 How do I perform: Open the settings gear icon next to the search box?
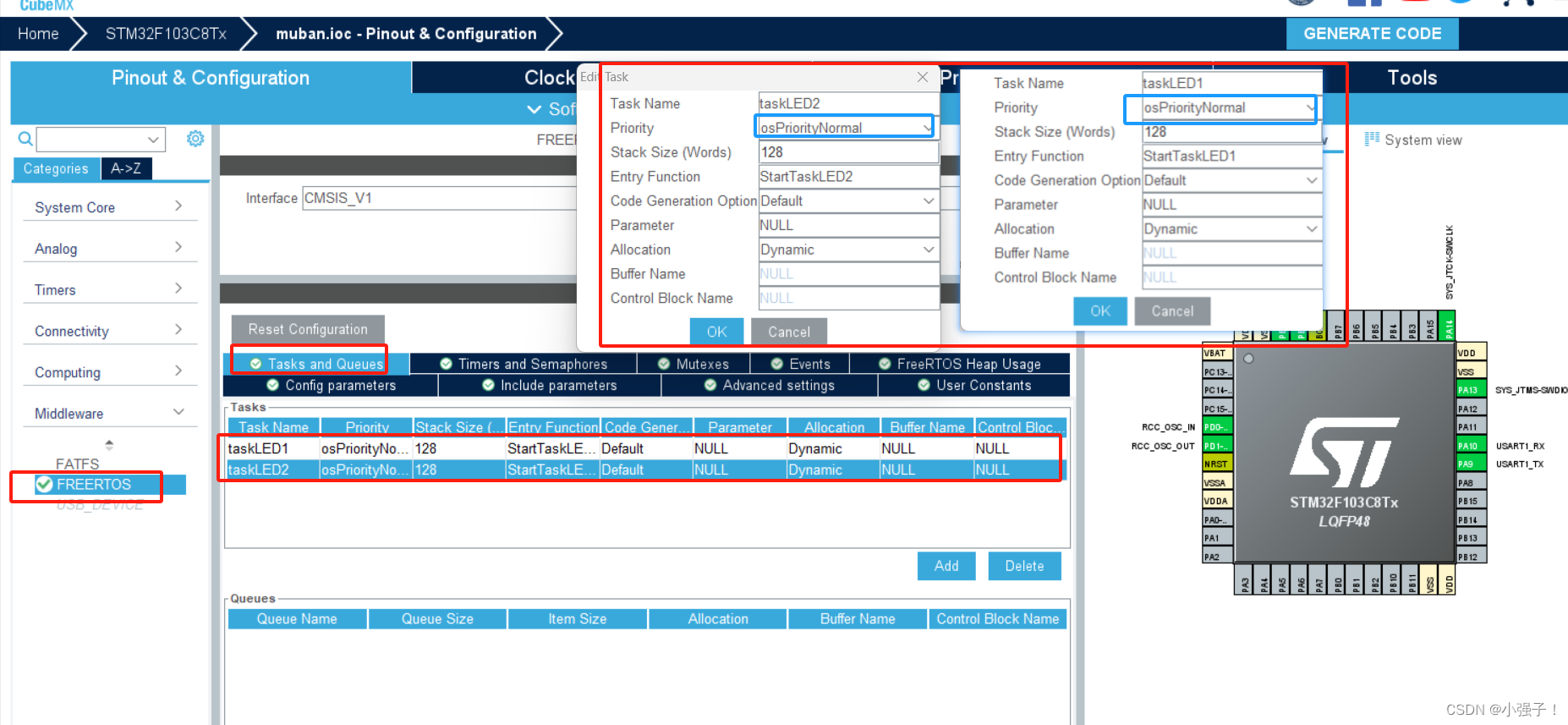195,139
